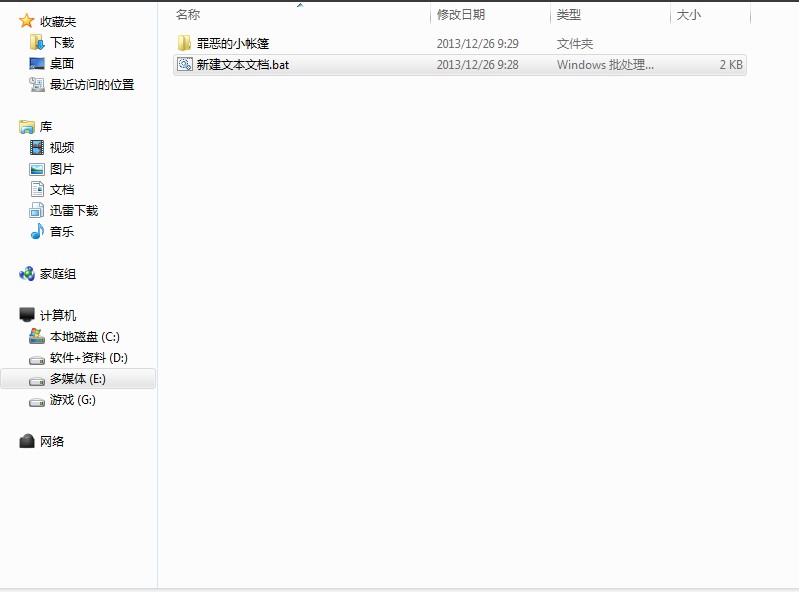The image size is (799, 592).
Task: Open the Downloads folder icon in sidebar
Action: tap(37, 43)
